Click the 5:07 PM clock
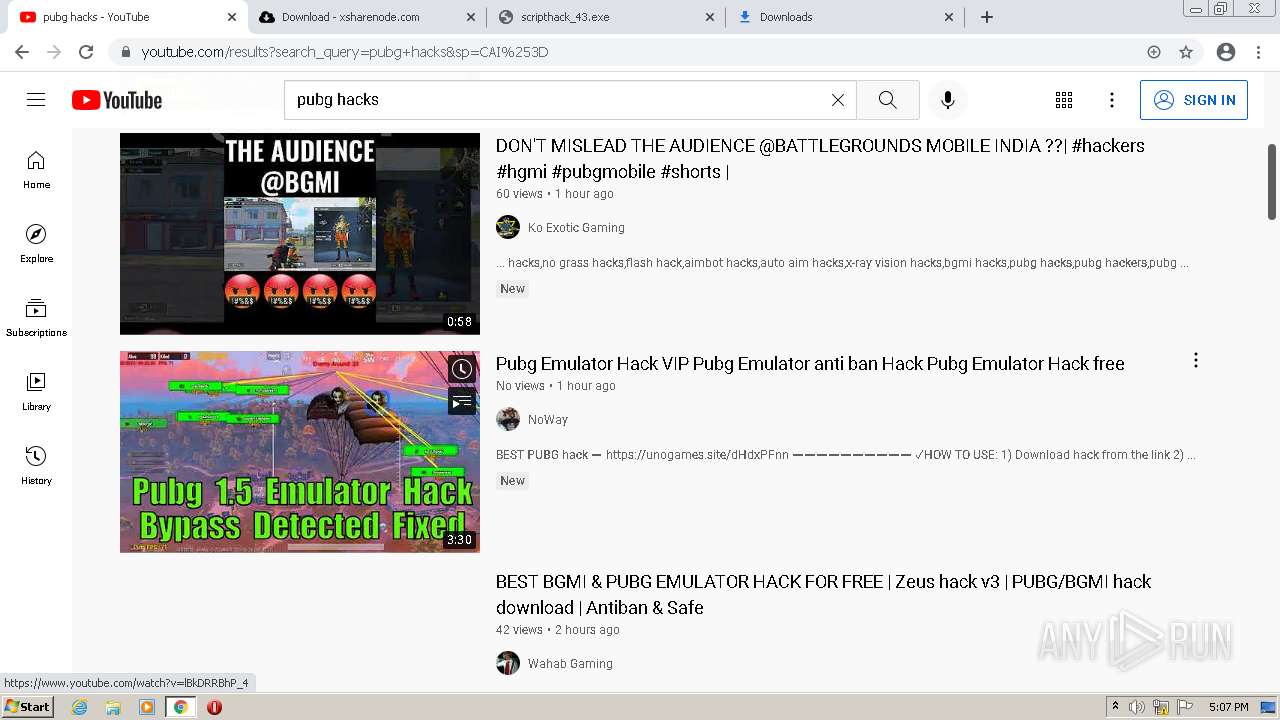1280x720 pixels. (1228, 707)
